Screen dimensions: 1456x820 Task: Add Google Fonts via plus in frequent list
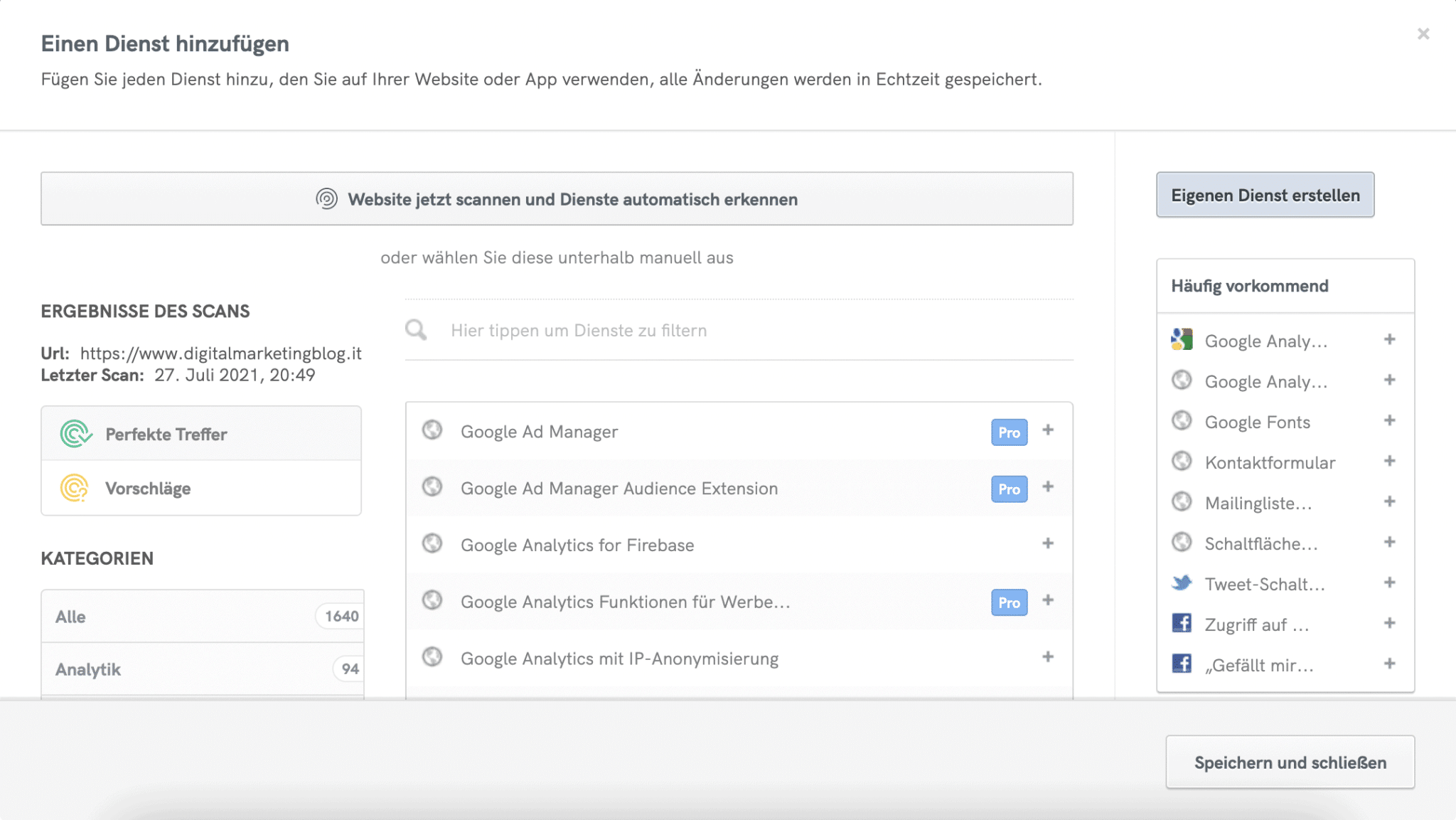coord(1390,421)
